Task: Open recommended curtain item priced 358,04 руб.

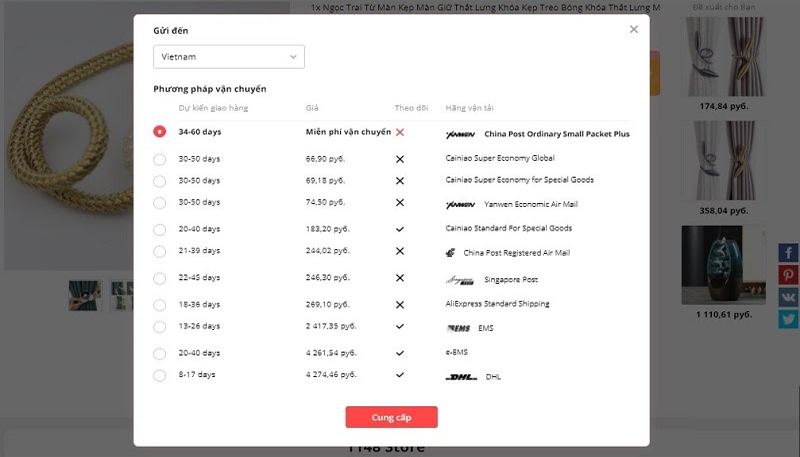Action: [x=723, y=161]
